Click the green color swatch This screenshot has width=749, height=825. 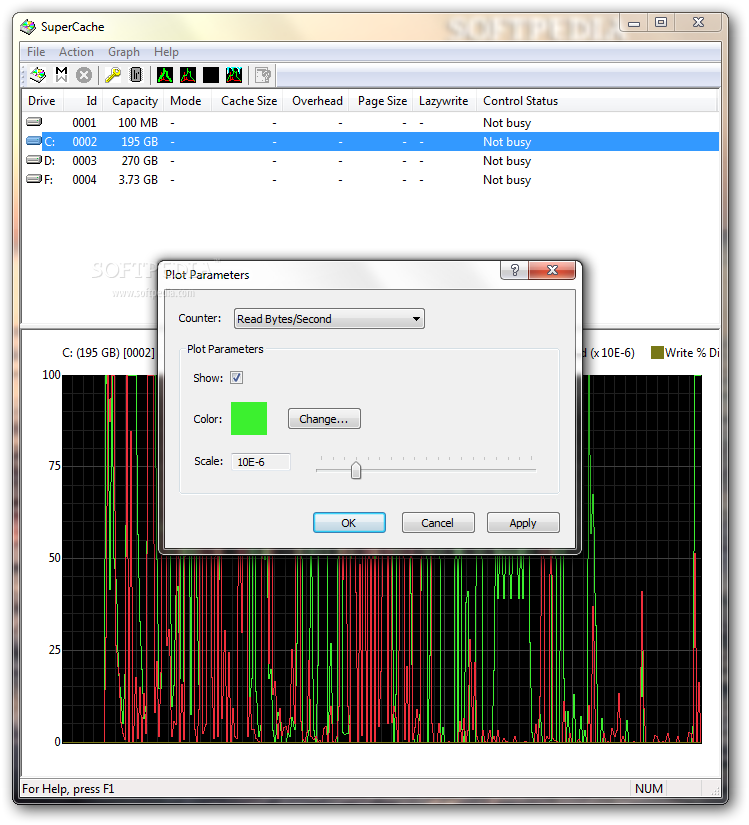coord(249,418)
